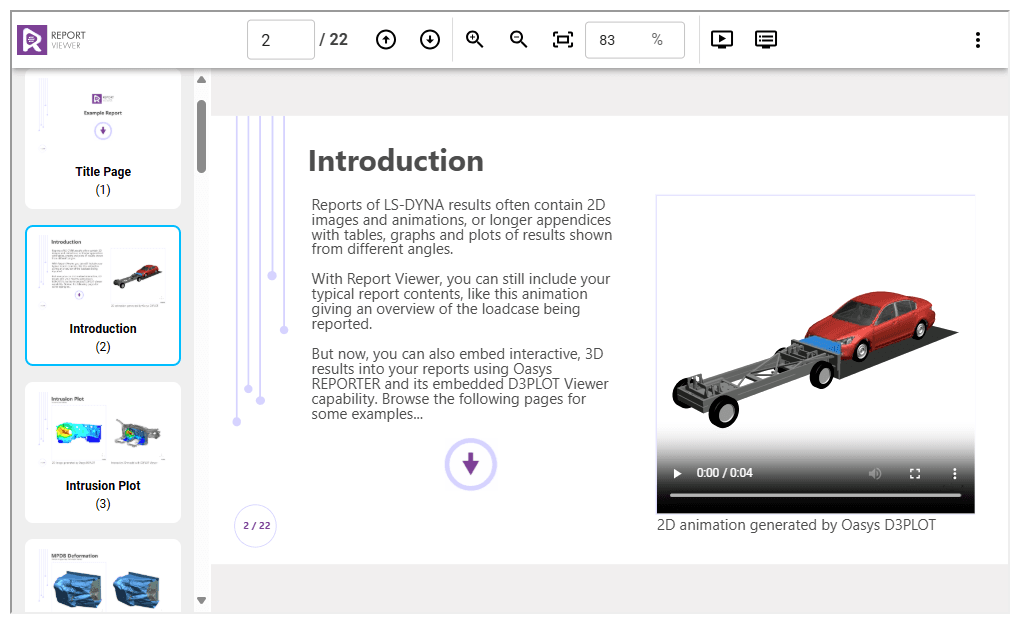This screenshot has width=1017, height=632.
Task: Fit the page to the window
Action: 563,40
